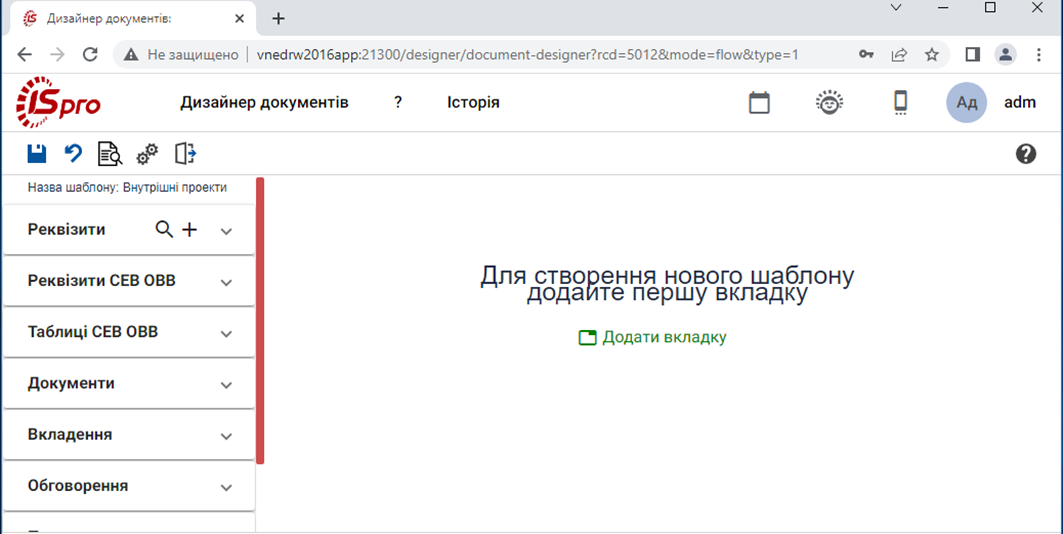Expand the Обговорення section
The height and width of the screenshot is (534, 1063).
pos(226,487)
